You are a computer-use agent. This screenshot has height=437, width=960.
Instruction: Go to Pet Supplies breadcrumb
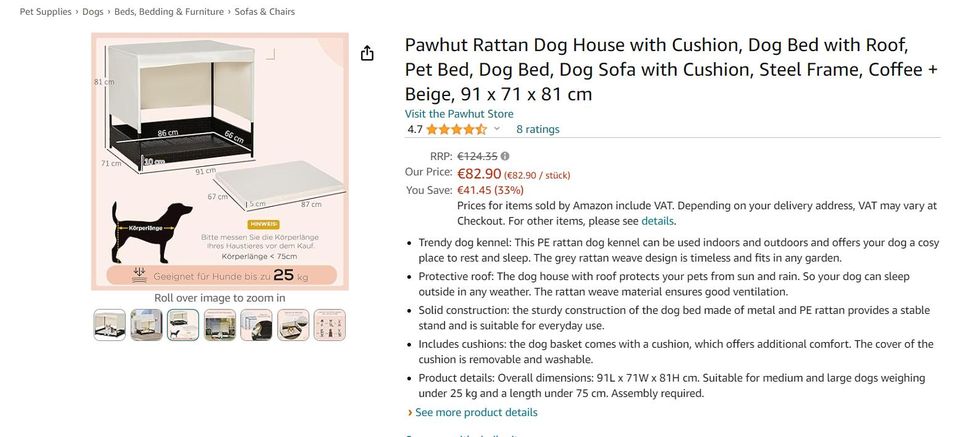[x=47, y=12]
